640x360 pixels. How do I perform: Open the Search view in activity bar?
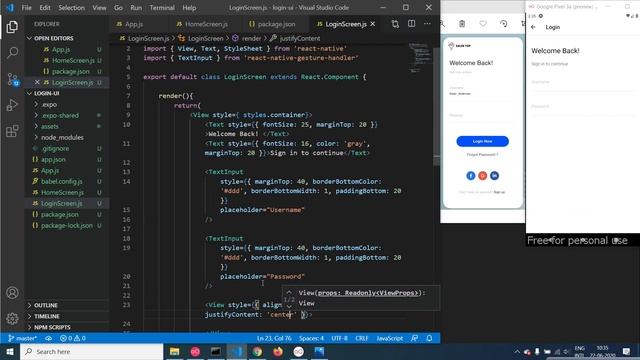pos(12,53)
